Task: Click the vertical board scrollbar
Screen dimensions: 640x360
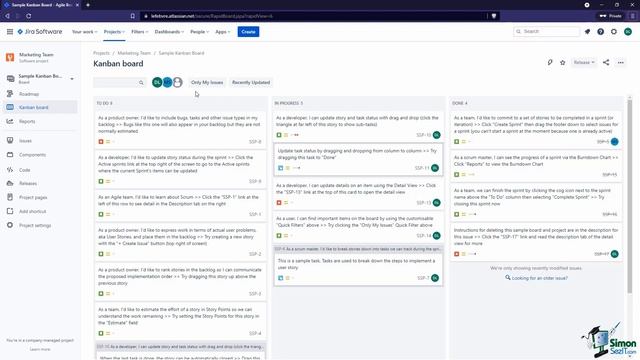Action: [630, 196]
